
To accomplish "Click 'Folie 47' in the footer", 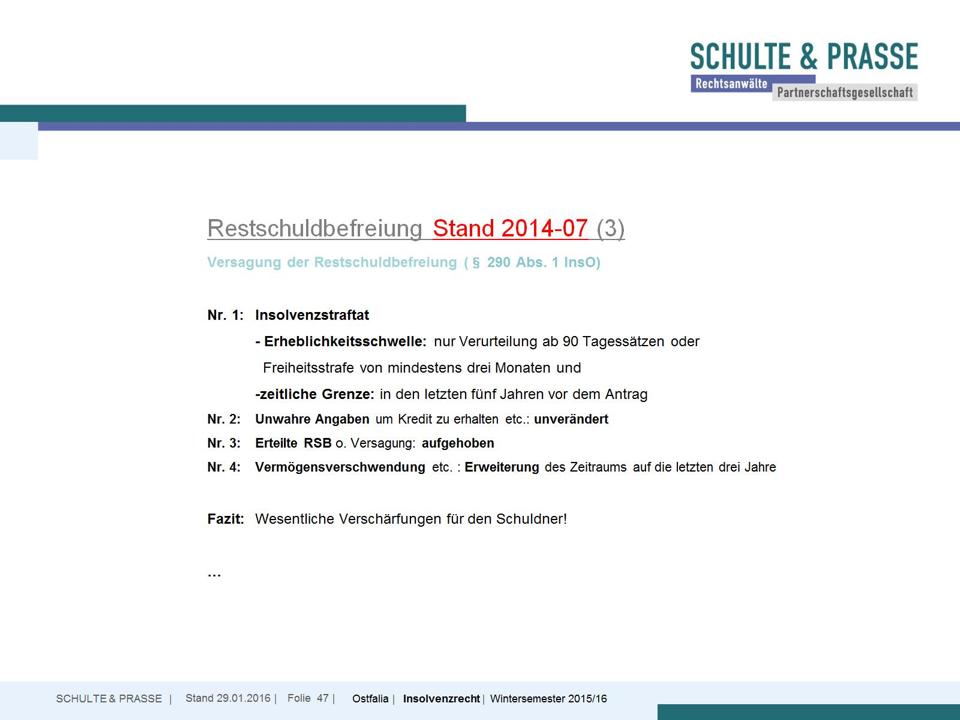I will (x=308, y=698).
